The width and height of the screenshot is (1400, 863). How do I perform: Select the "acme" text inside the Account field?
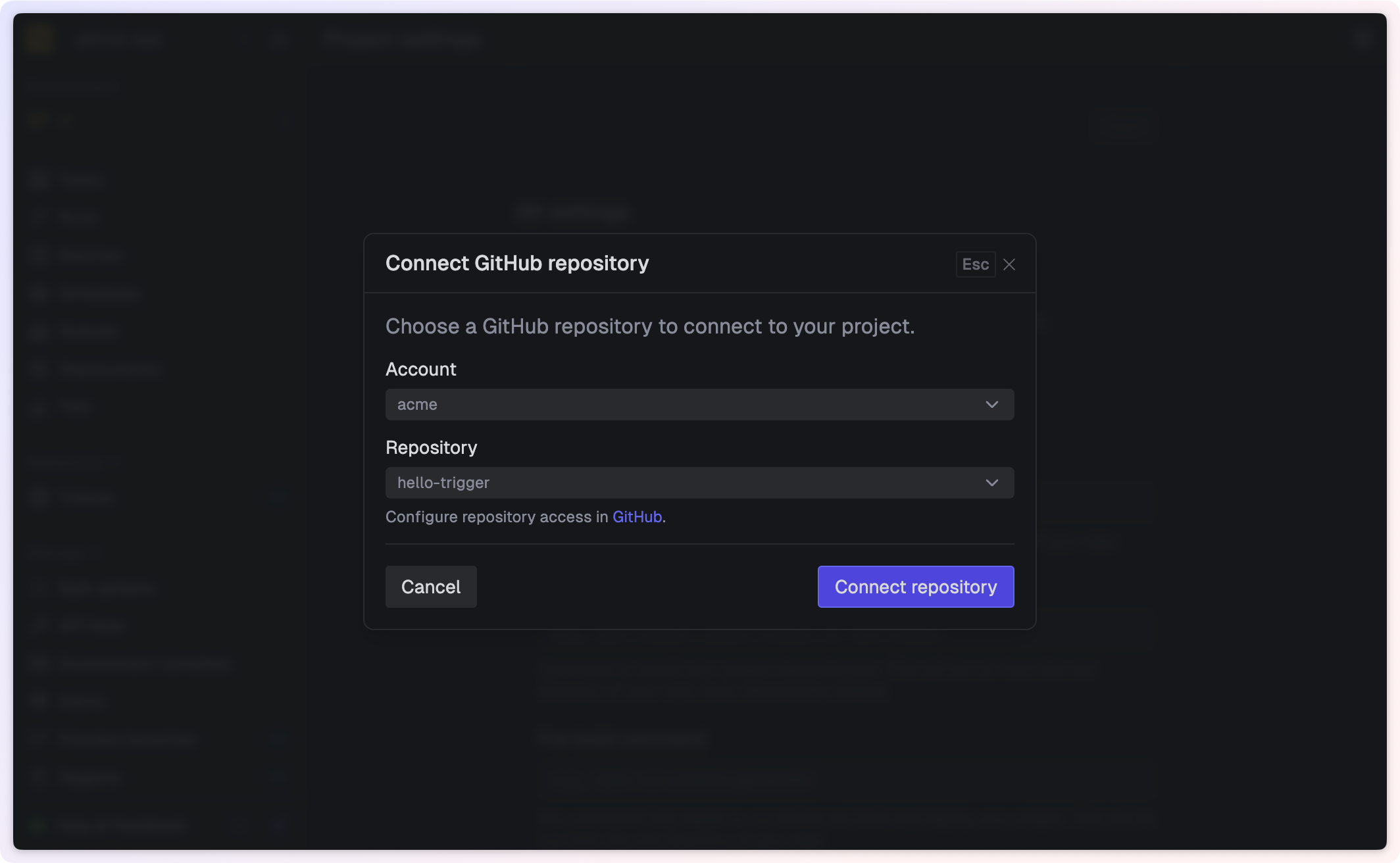417,405
